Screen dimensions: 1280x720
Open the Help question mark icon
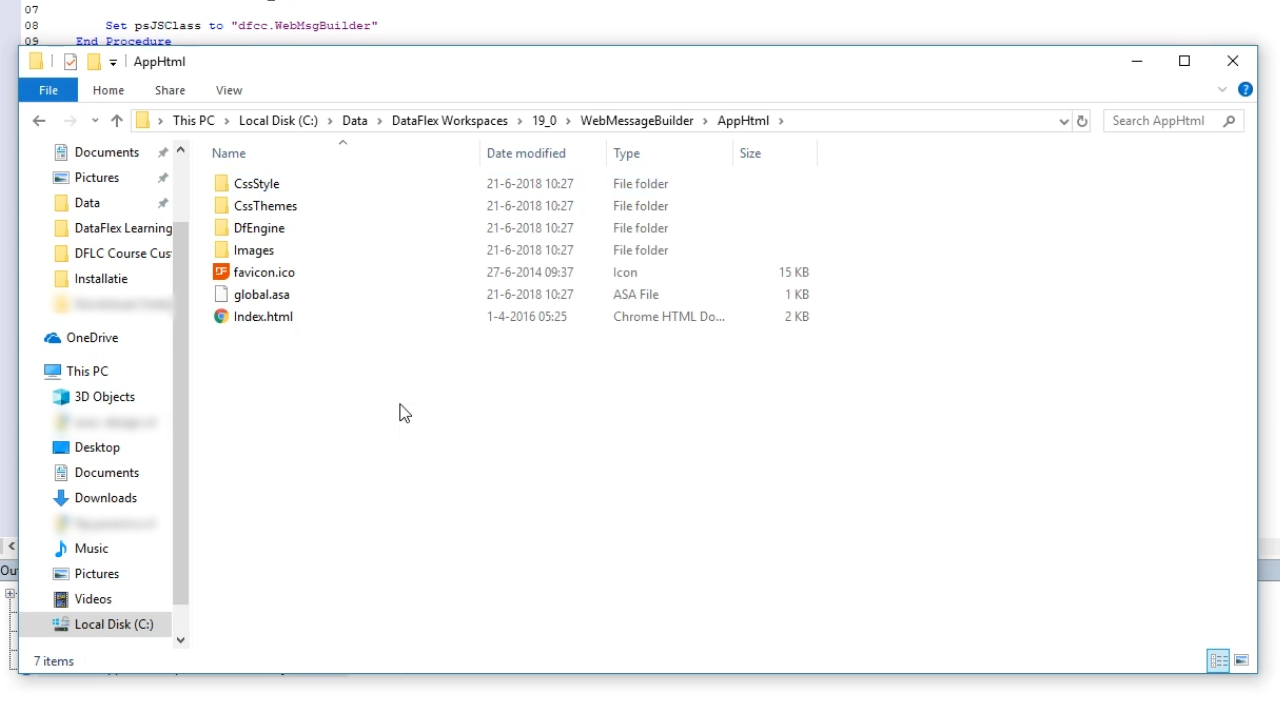1245,90
